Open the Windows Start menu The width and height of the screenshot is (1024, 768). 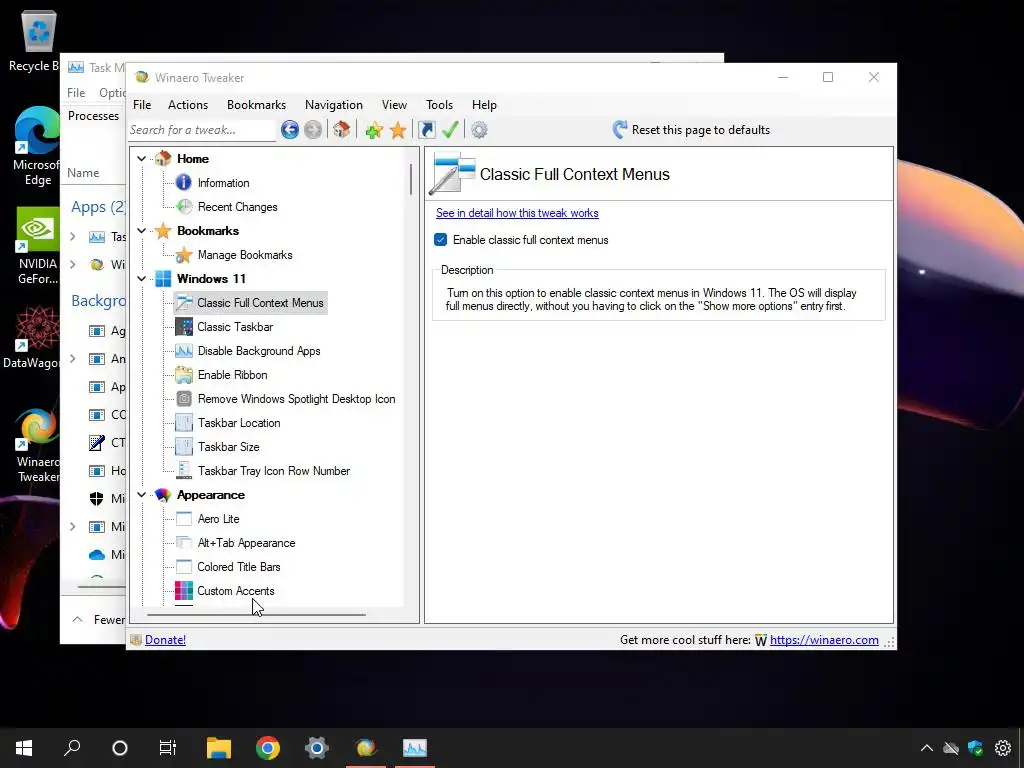coord(24,748)
